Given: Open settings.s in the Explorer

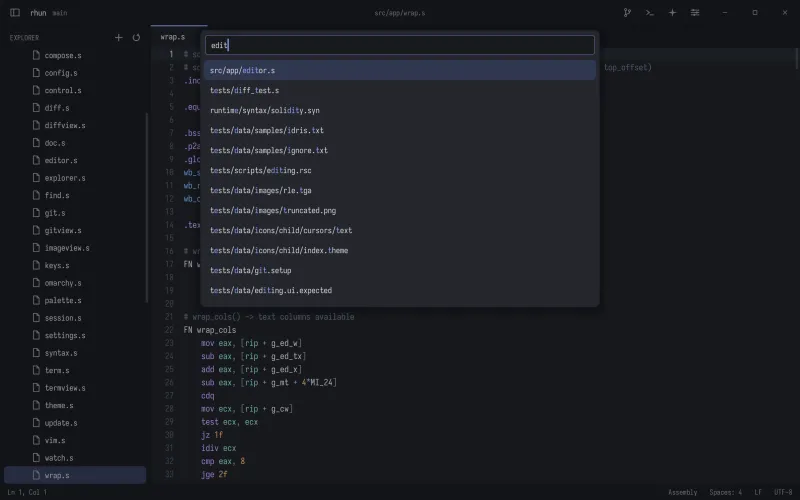Looking at the screenshot, I should (x=75, y=335).
